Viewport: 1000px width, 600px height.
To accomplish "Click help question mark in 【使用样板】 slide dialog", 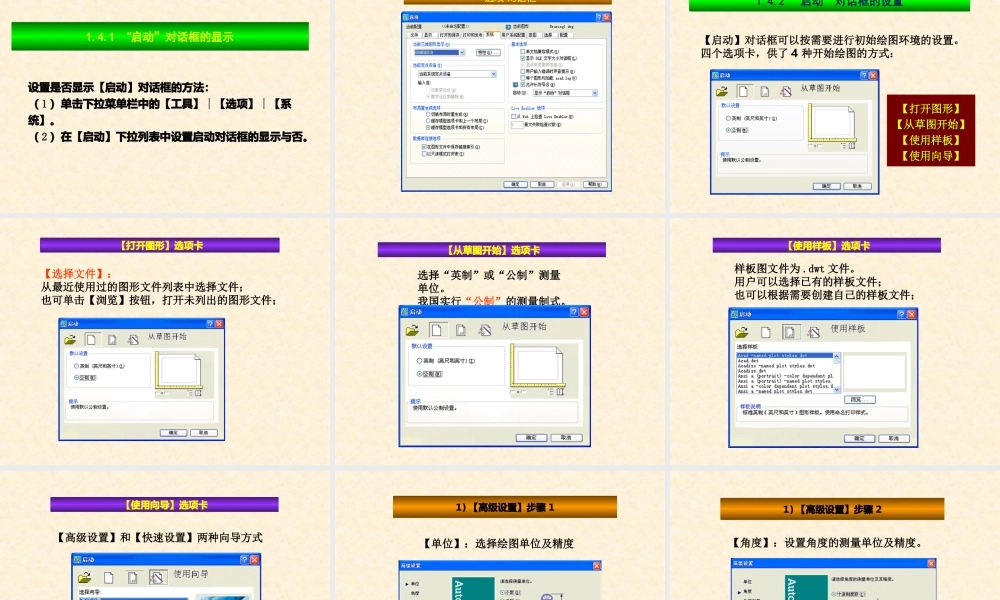I will (x=901, y=314).
